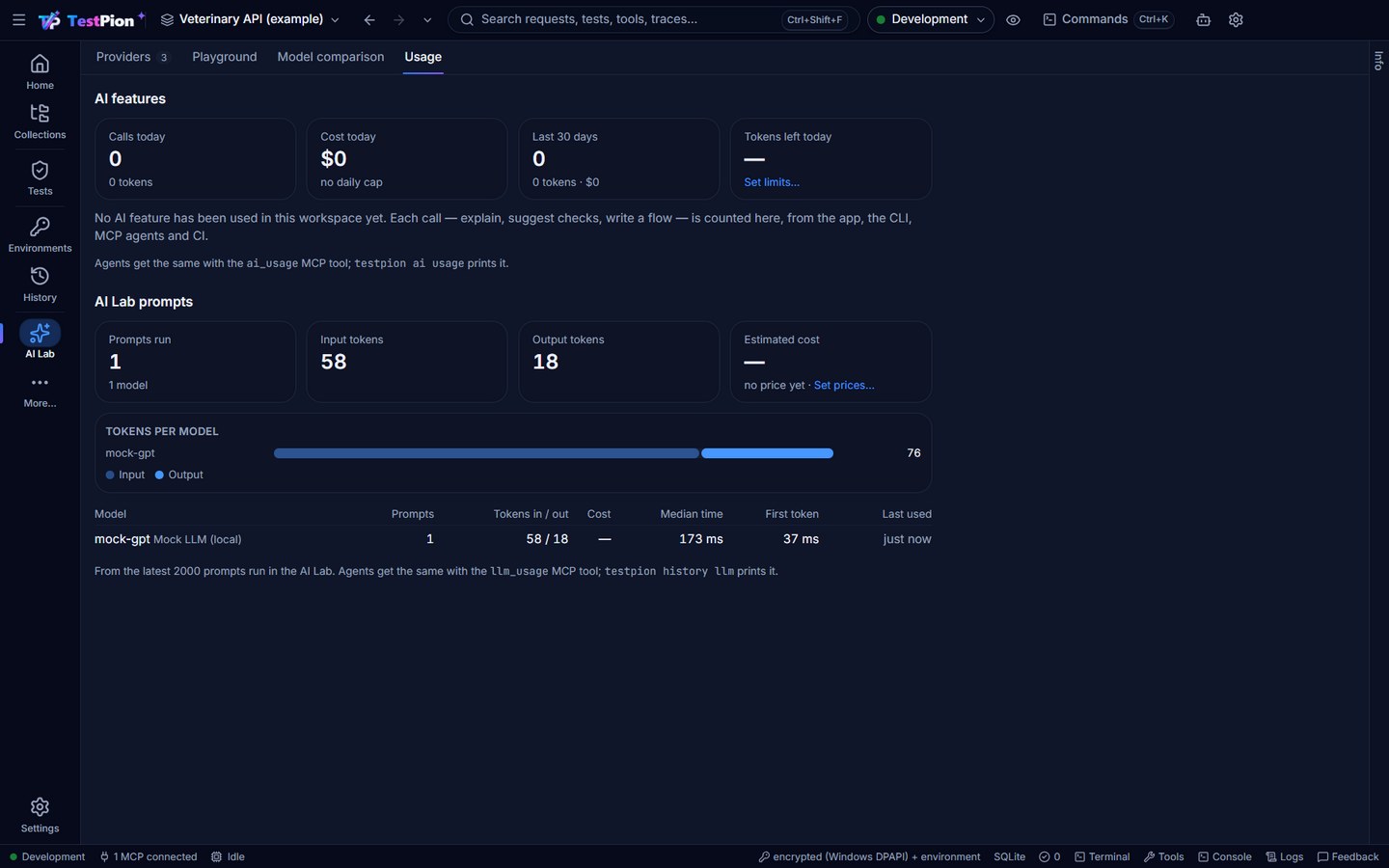1389x868 pixels.
Task: Click the mock-gpt token bar output segment
Action: pyautogui.click(x=767, y=453)
